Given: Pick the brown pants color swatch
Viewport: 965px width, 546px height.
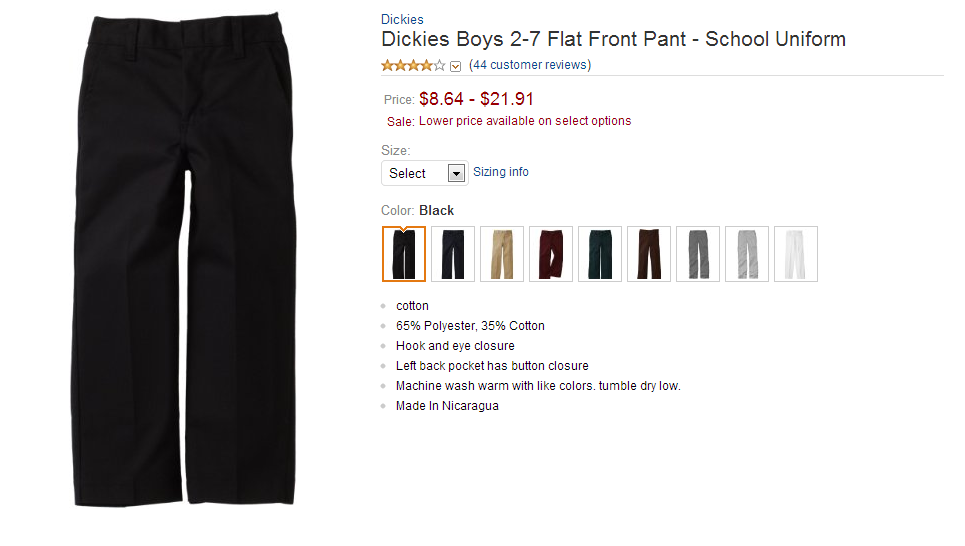Looking at the screenshot, I should click(x=649, y=254).
